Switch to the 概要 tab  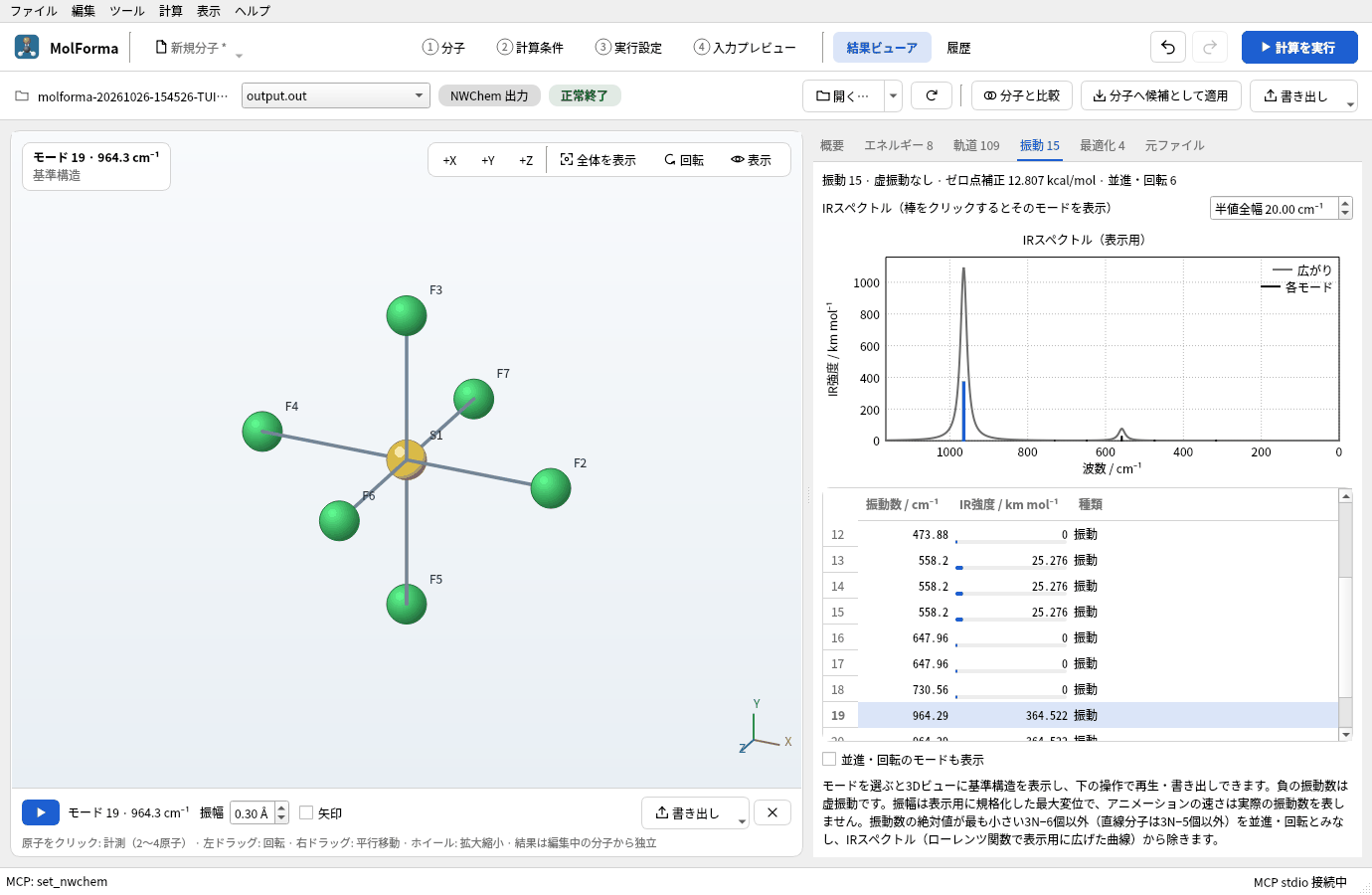(x=832, y=145)
